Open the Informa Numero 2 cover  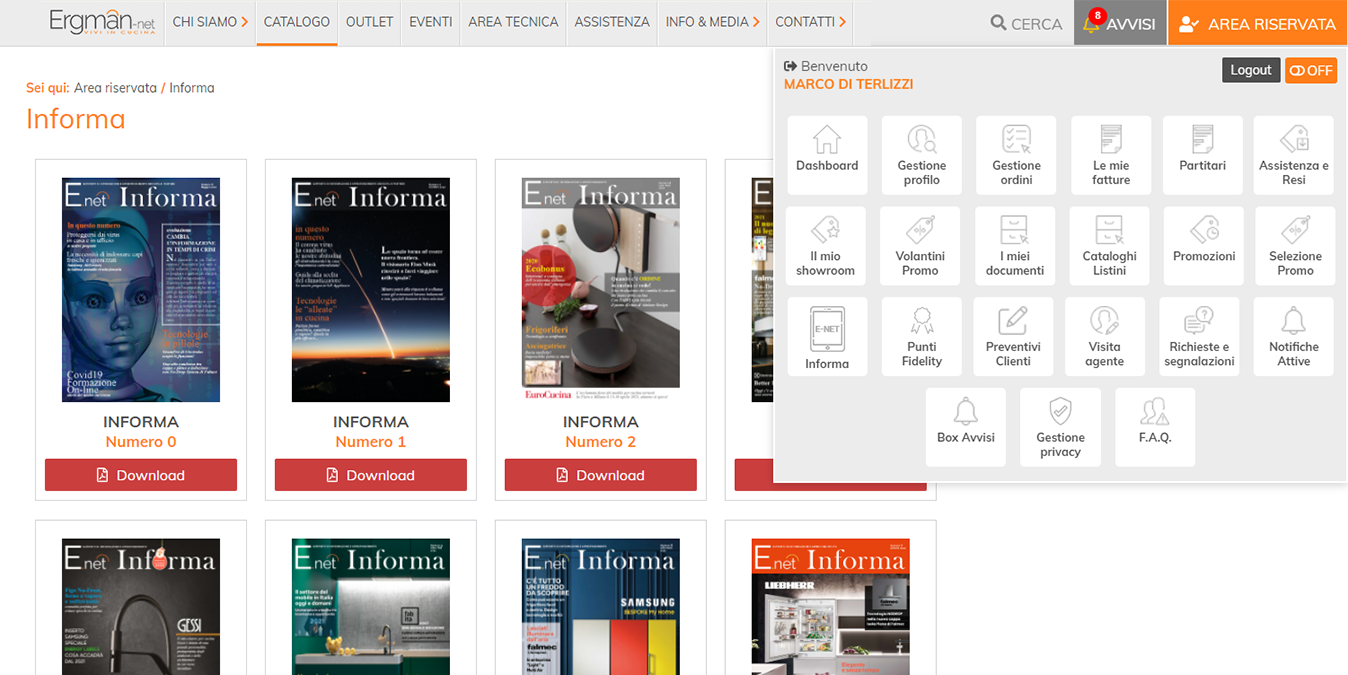coord(601,290)
